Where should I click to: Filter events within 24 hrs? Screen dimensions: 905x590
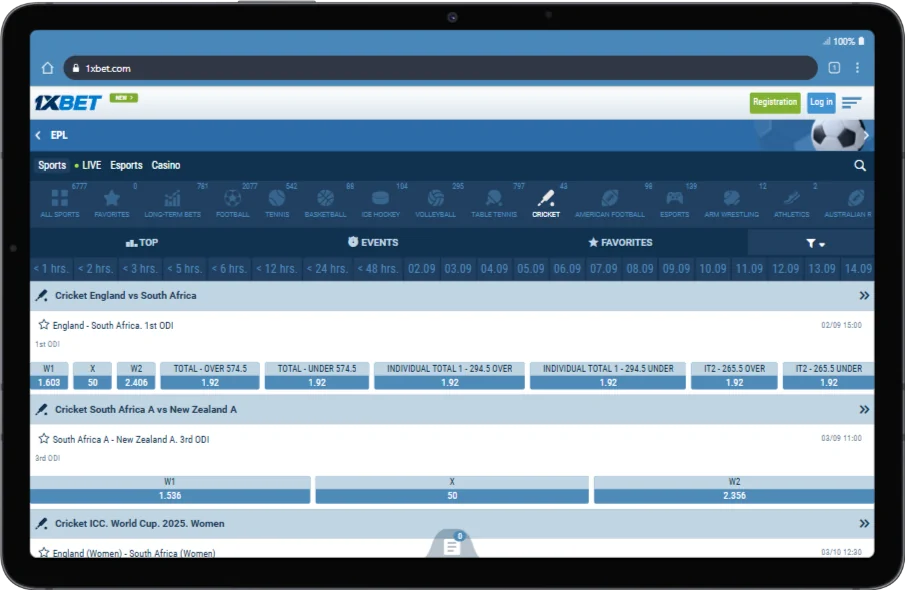[x=327, y=268]
